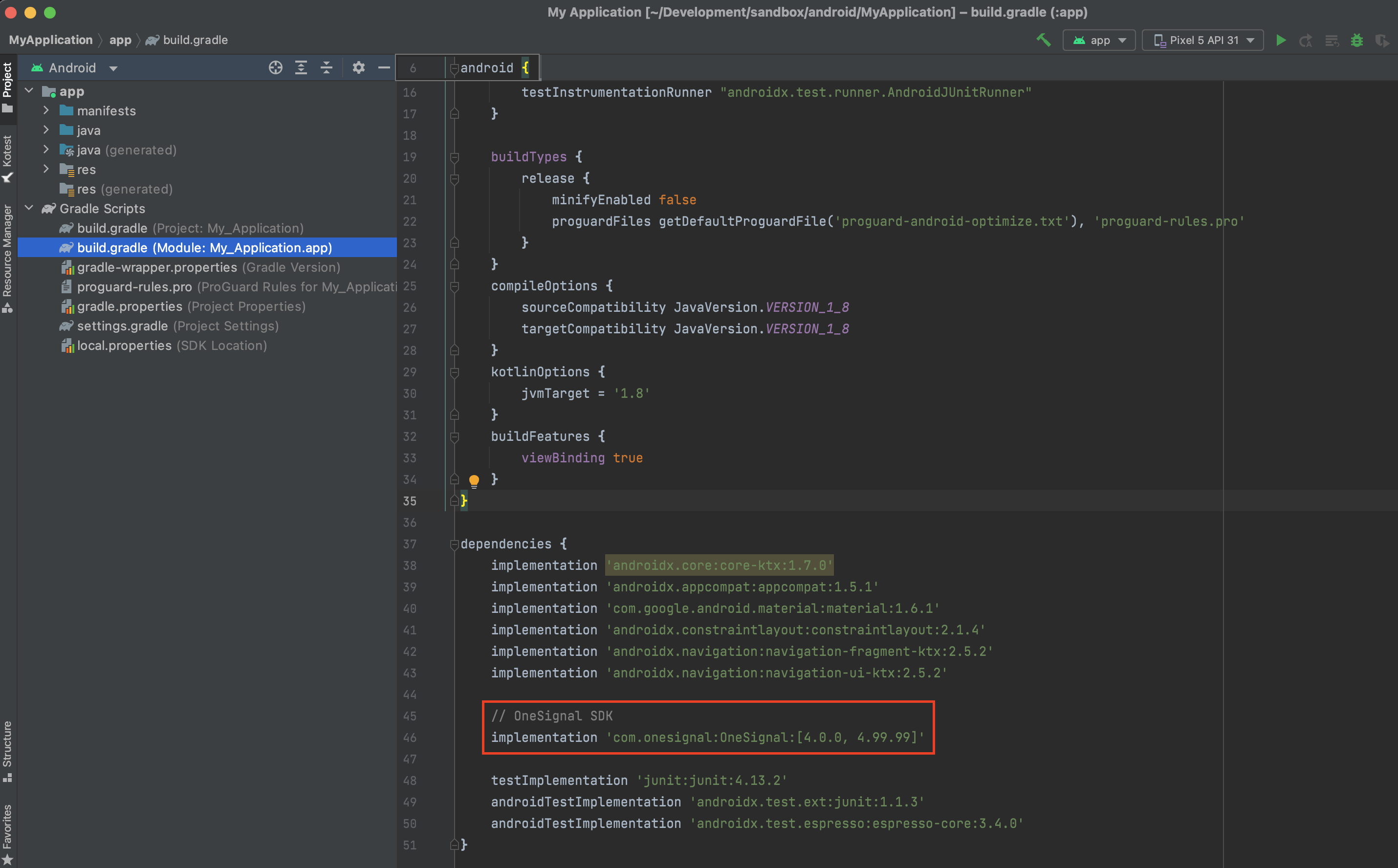Run the app with the green play button

pyautogui.click(x=1281, y=40)
